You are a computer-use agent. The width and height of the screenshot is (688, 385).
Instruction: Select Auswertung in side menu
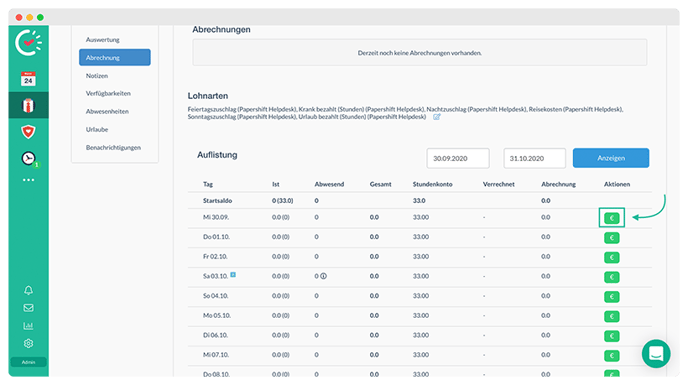point(103,40)
